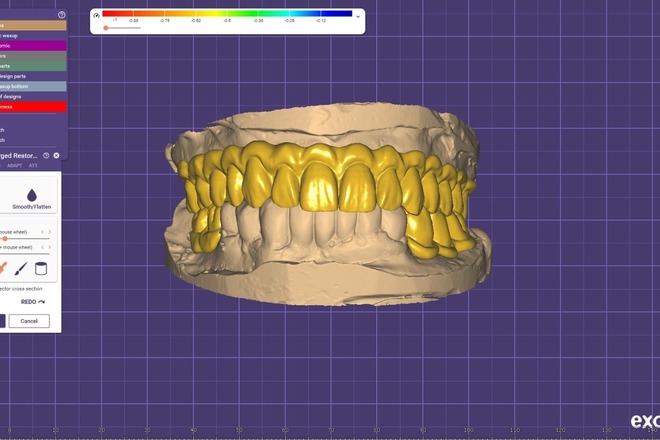The image size is (660, 440).
Task: Toggle the gray layer row
Action: (x=33, y=56)
